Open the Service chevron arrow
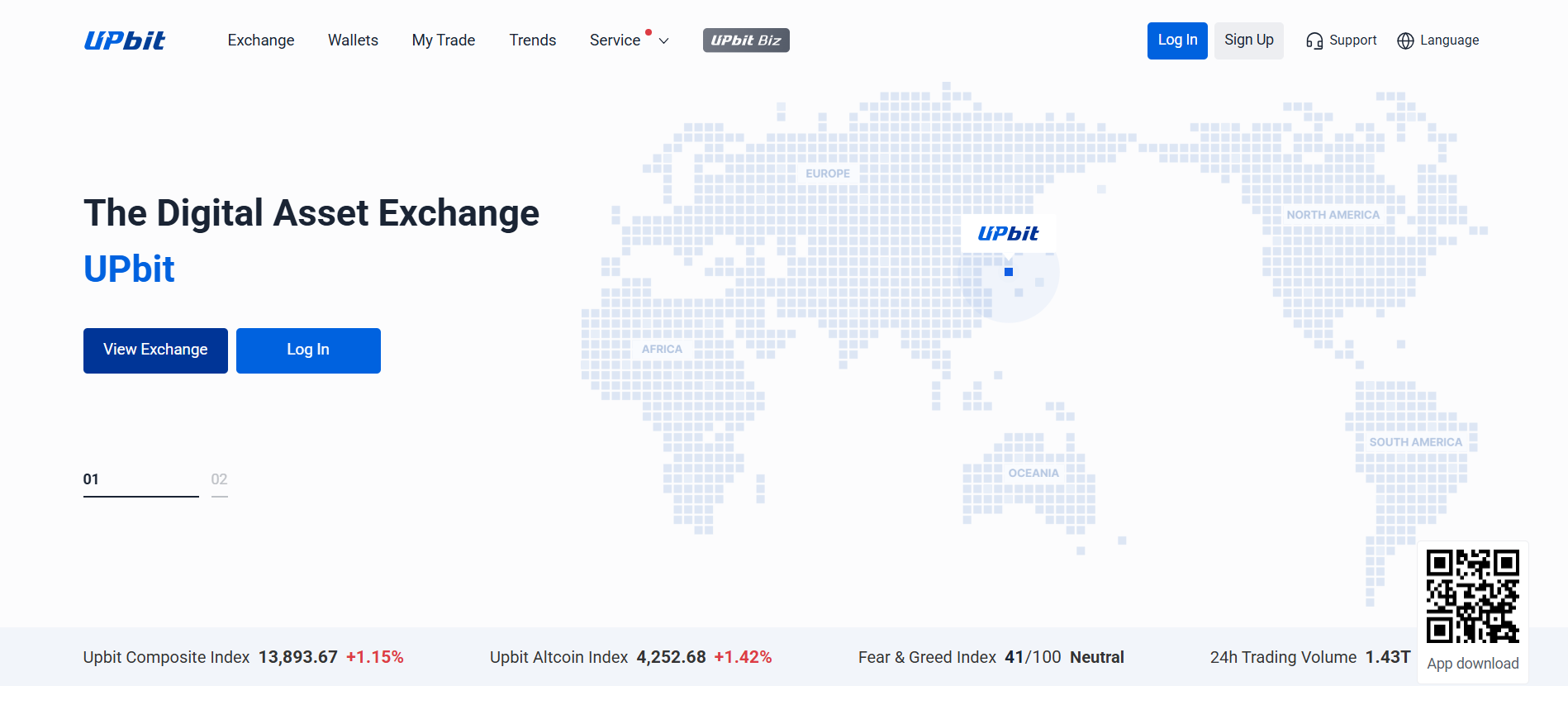This screenshot has height=724, width=1568. [663, 40]
